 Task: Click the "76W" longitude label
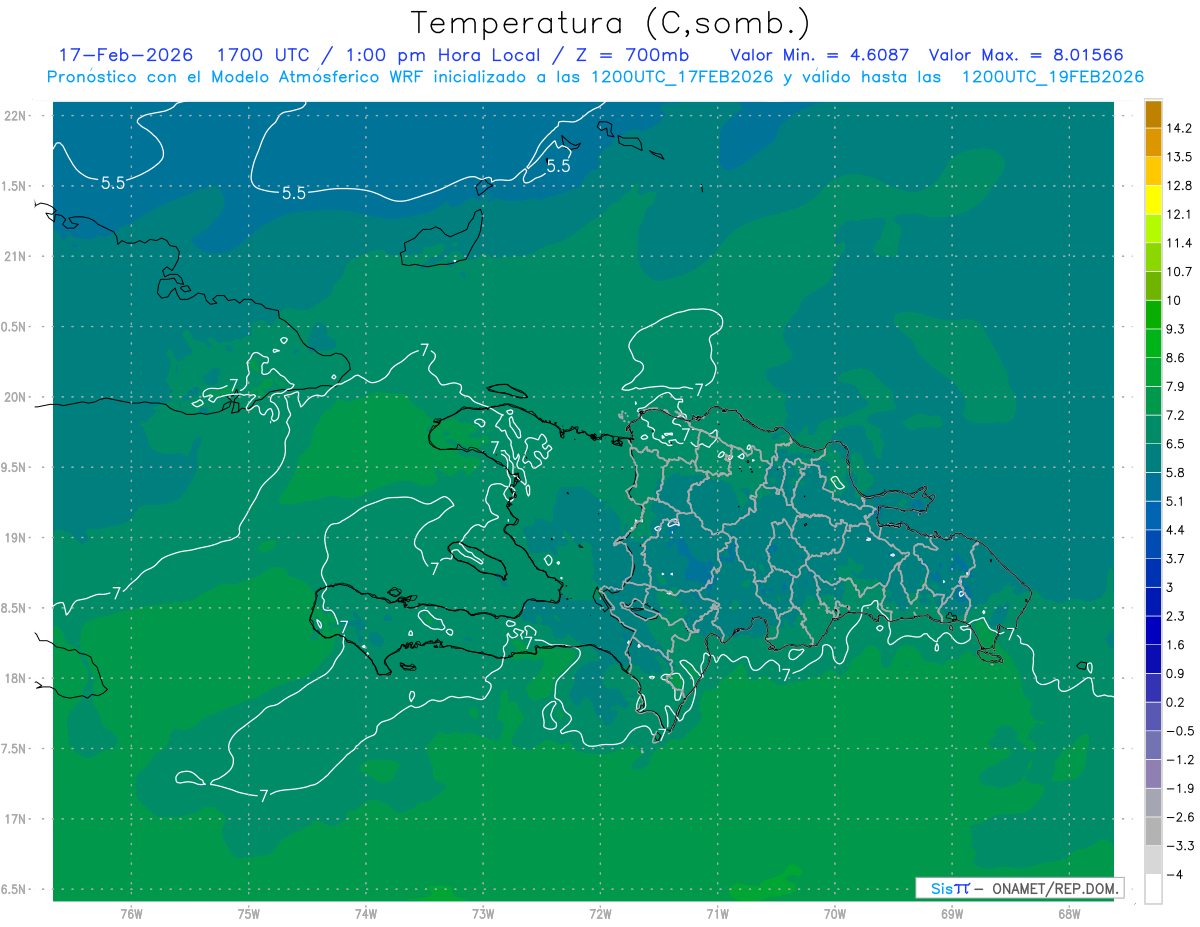tap(131, 914)
